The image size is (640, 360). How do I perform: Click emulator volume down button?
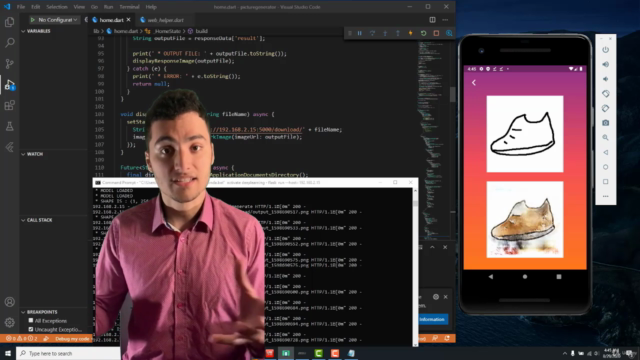606,79
